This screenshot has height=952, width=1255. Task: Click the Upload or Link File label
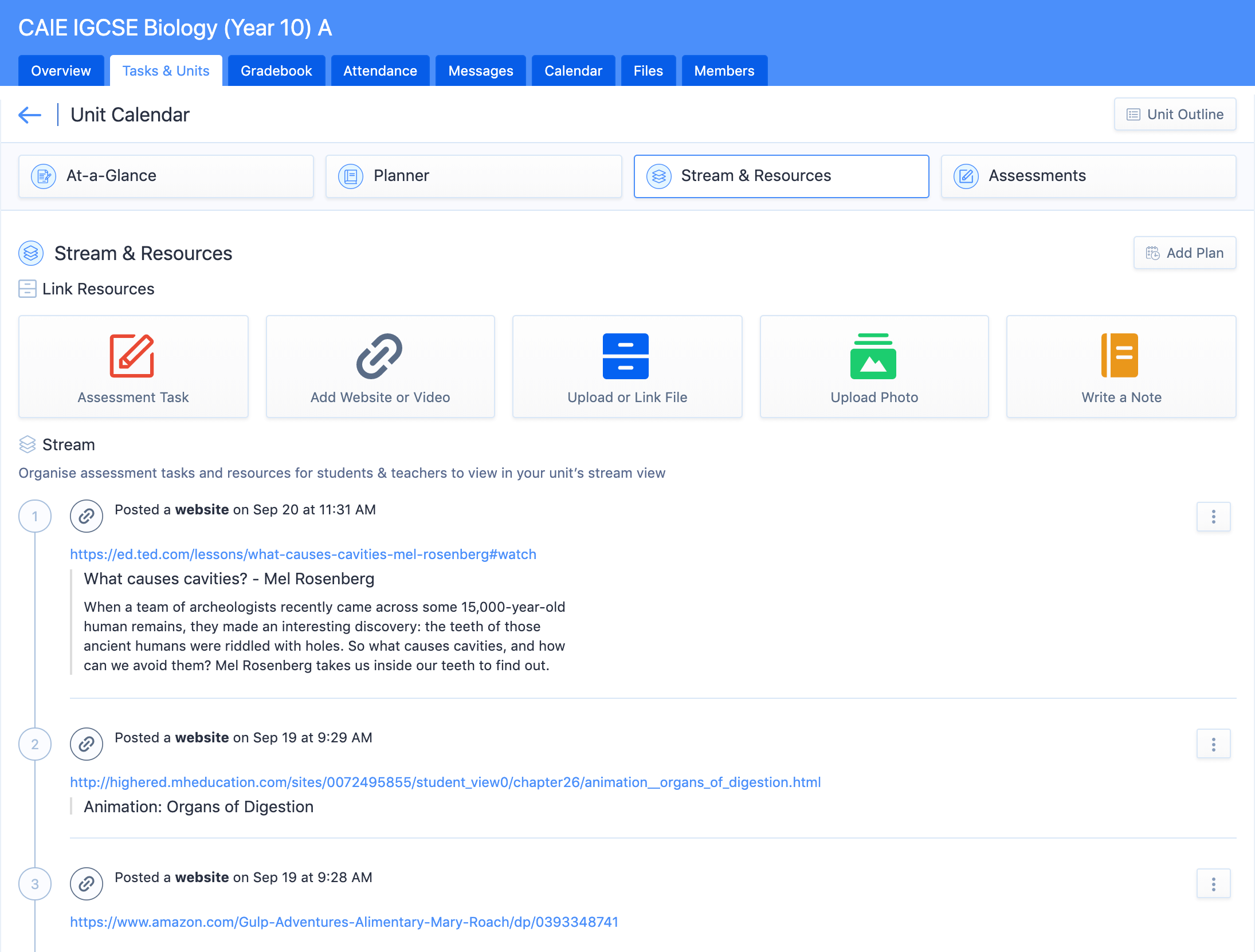[x=627, y=398]
